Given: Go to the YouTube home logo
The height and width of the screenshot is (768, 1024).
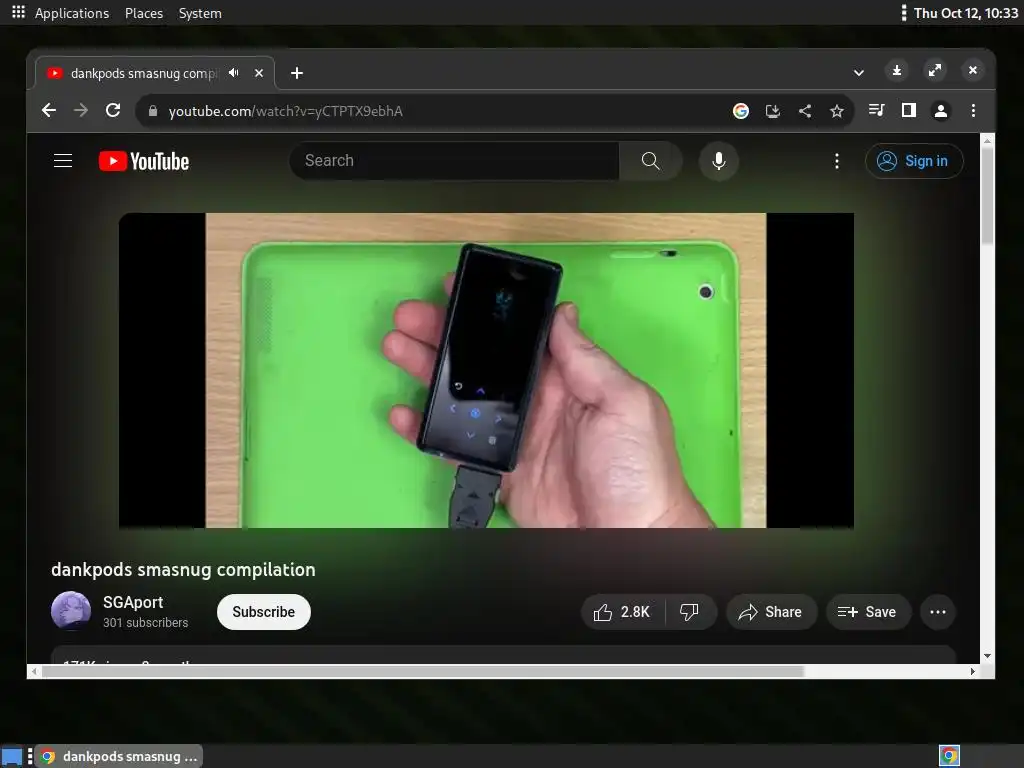Looking at the screenshot, I should [x=144, y=161].
